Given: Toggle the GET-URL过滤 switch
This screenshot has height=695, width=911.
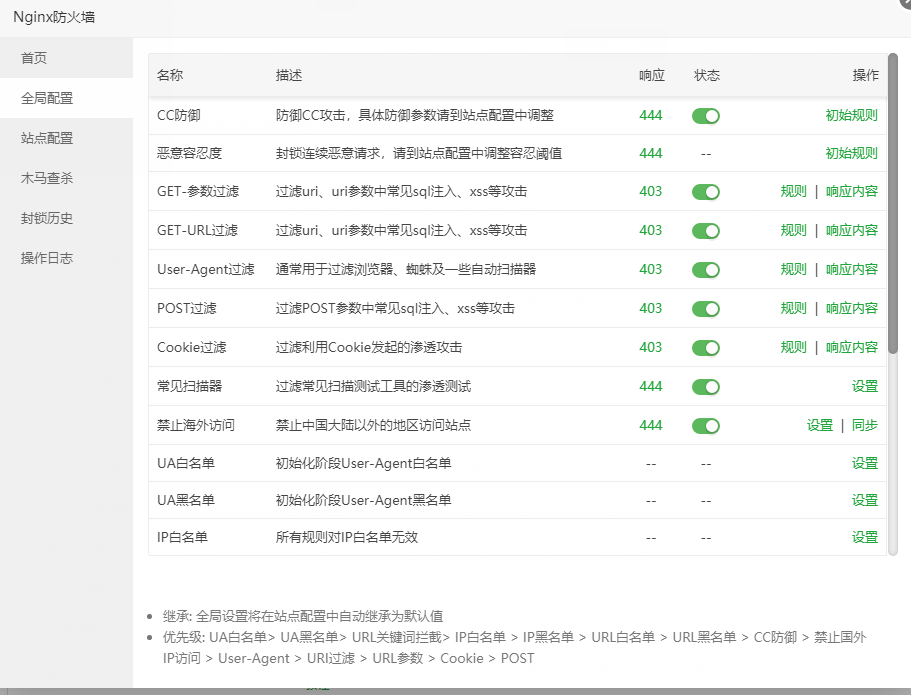Looking at the screenshot, I should 706,230.
